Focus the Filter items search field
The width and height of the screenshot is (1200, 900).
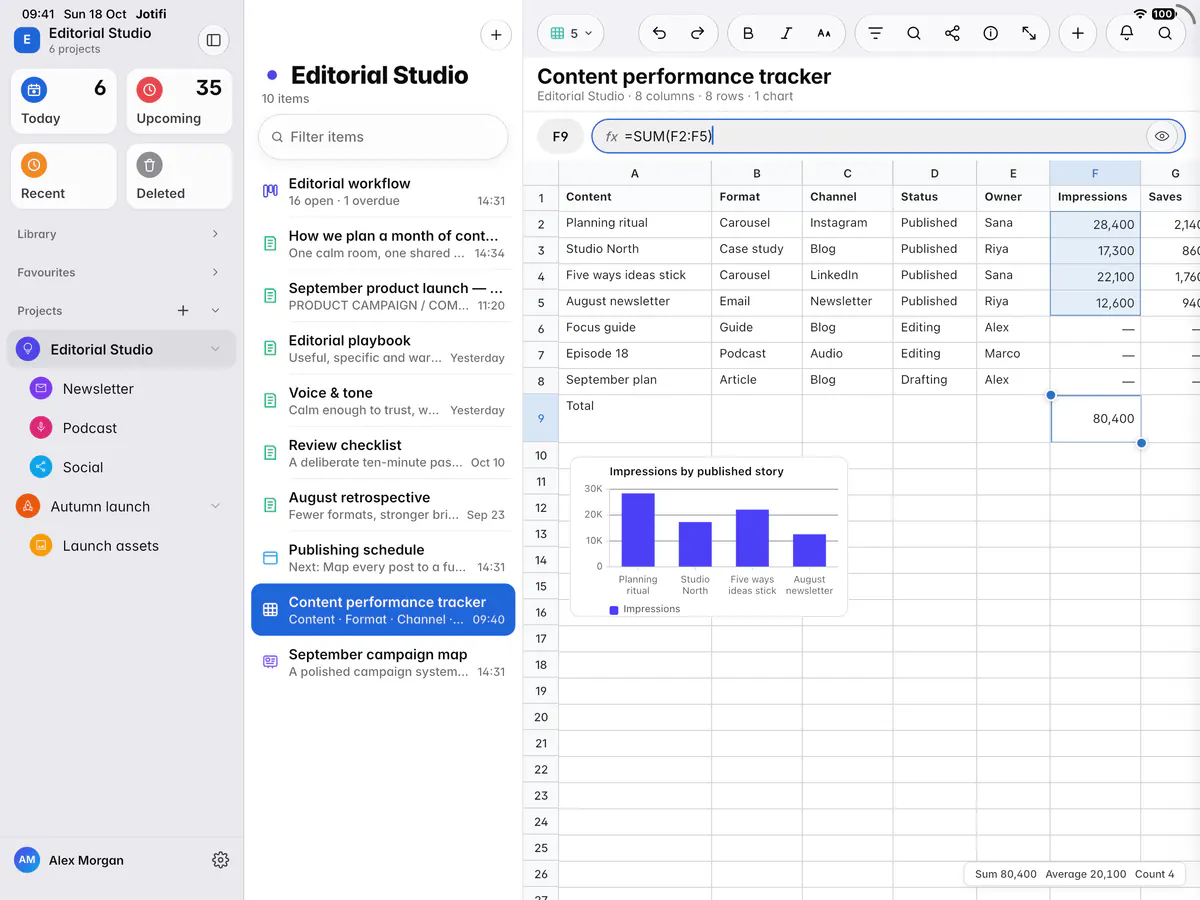pos(383,137)
